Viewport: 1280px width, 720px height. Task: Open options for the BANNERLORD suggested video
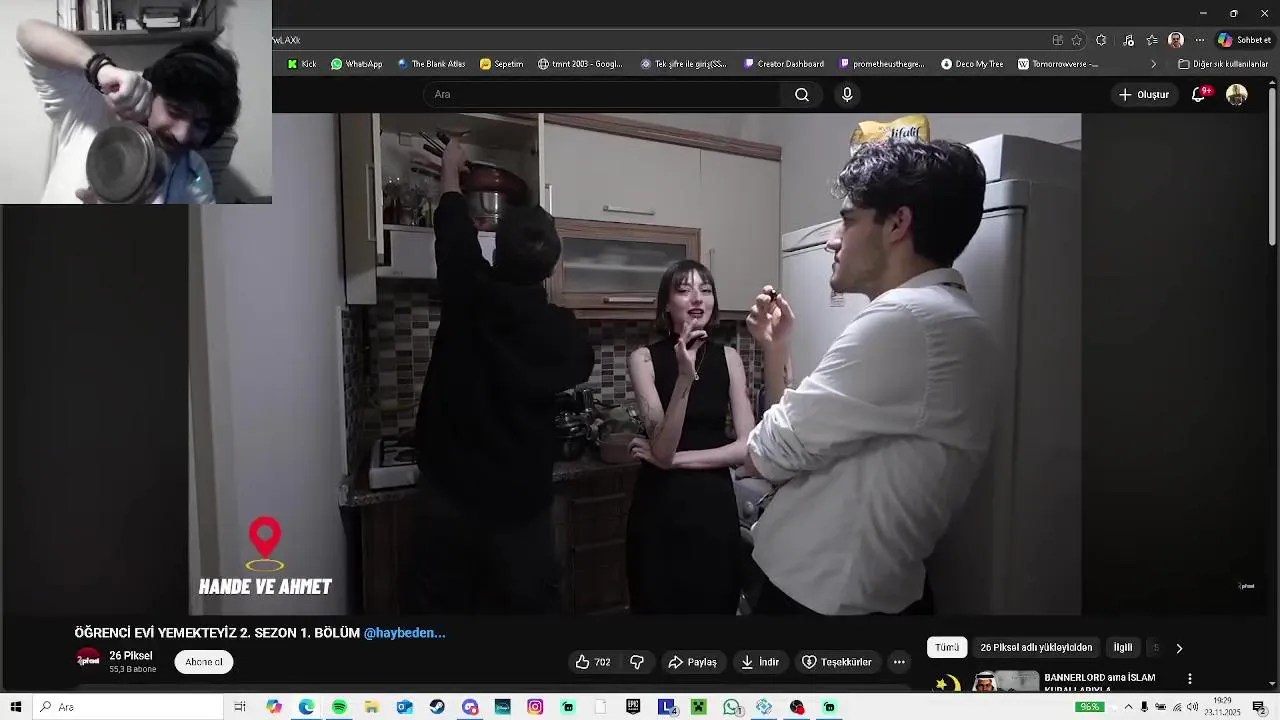click(x=1189, y=679)
